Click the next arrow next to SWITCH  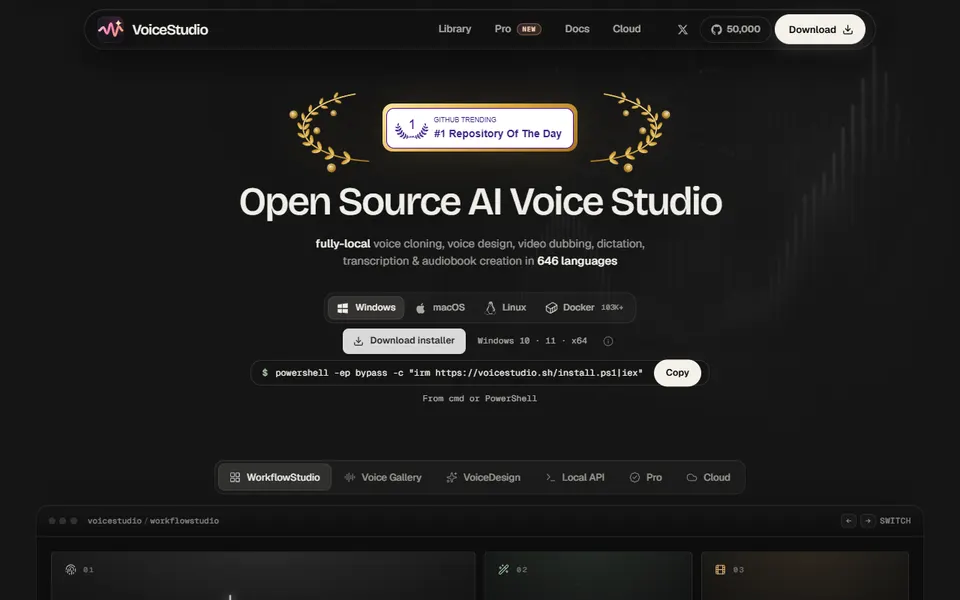[868, 520]
